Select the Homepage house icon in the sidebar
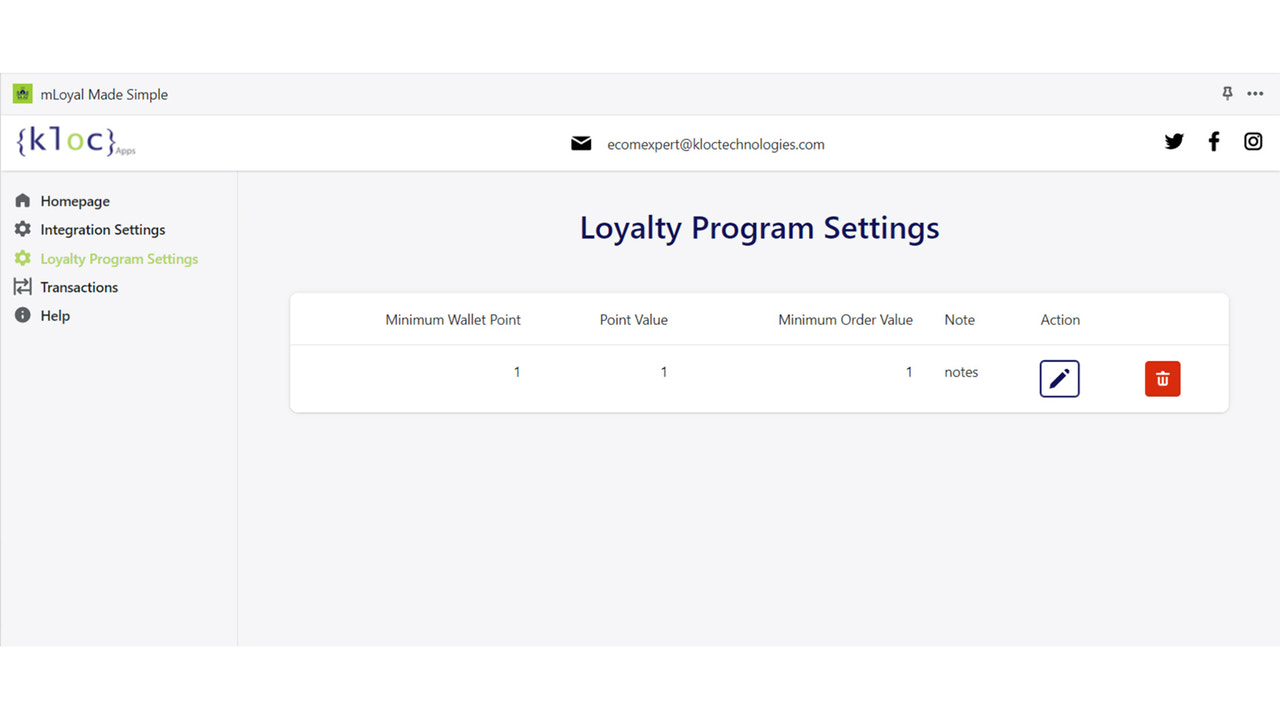 click(x=22, y=200)
